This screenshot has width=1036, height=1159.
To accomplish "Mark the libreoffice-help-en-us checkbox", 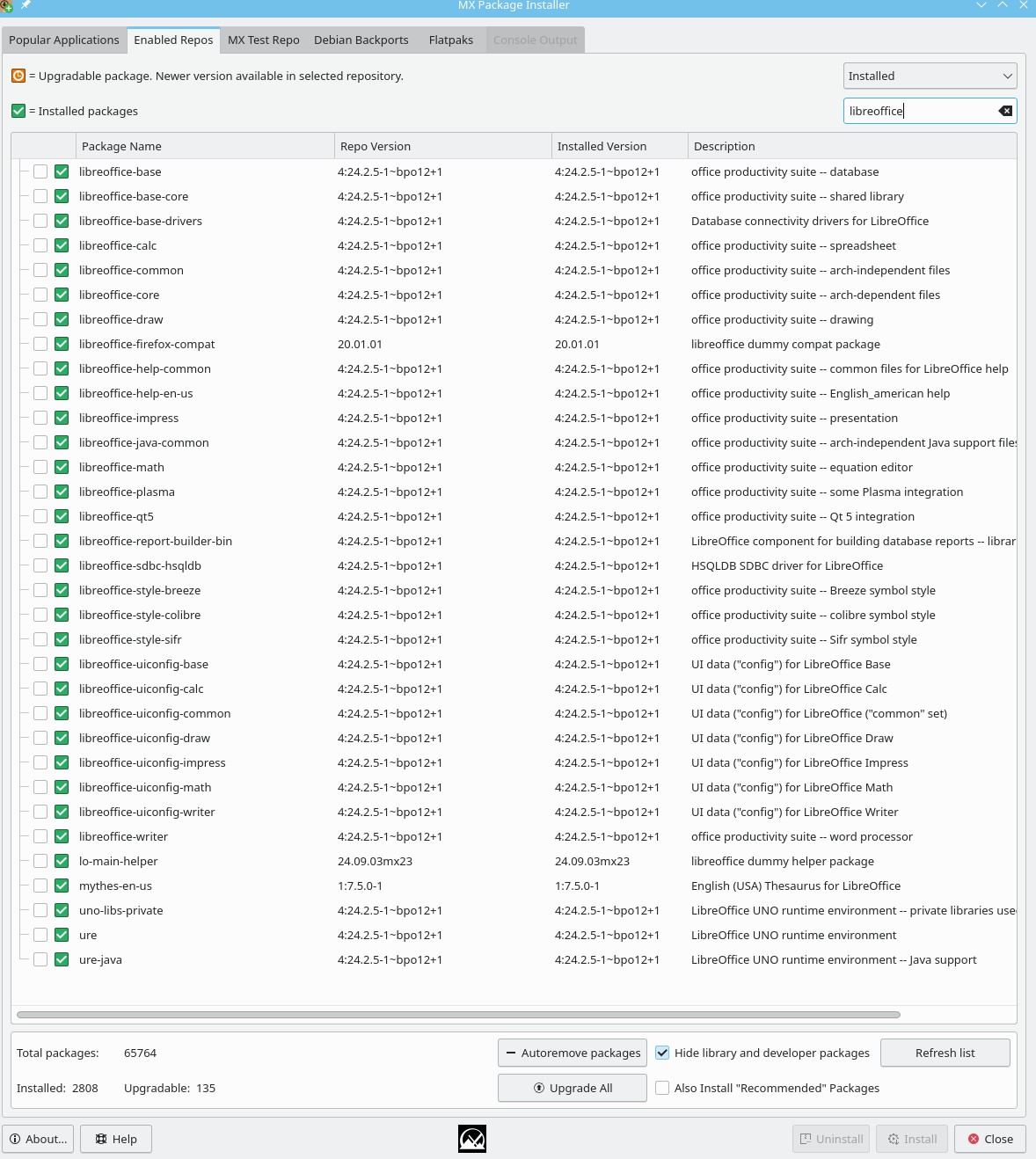I will point(40,393).
